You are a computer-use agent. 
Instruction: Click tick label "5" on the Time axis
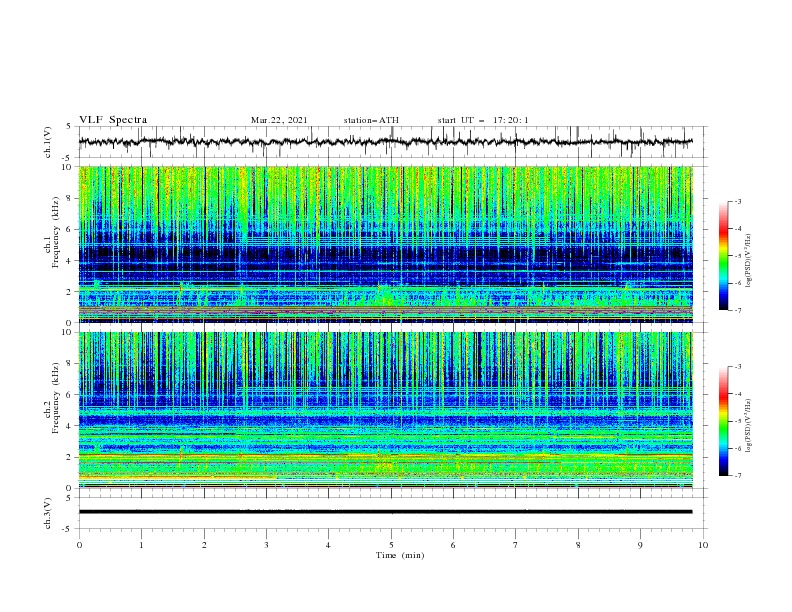point(391,545)
